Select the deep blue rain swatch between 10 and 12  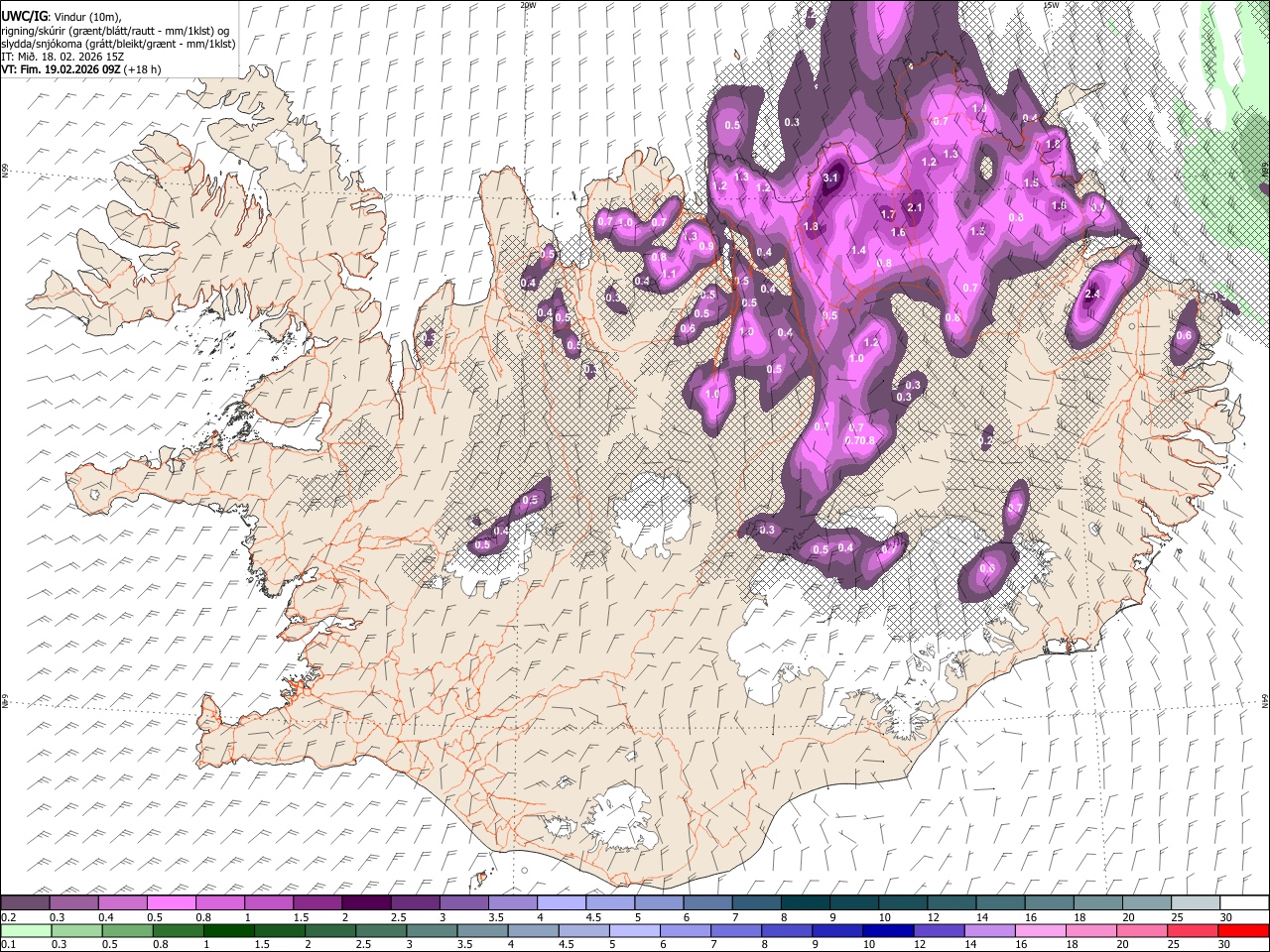pos(887,930)
